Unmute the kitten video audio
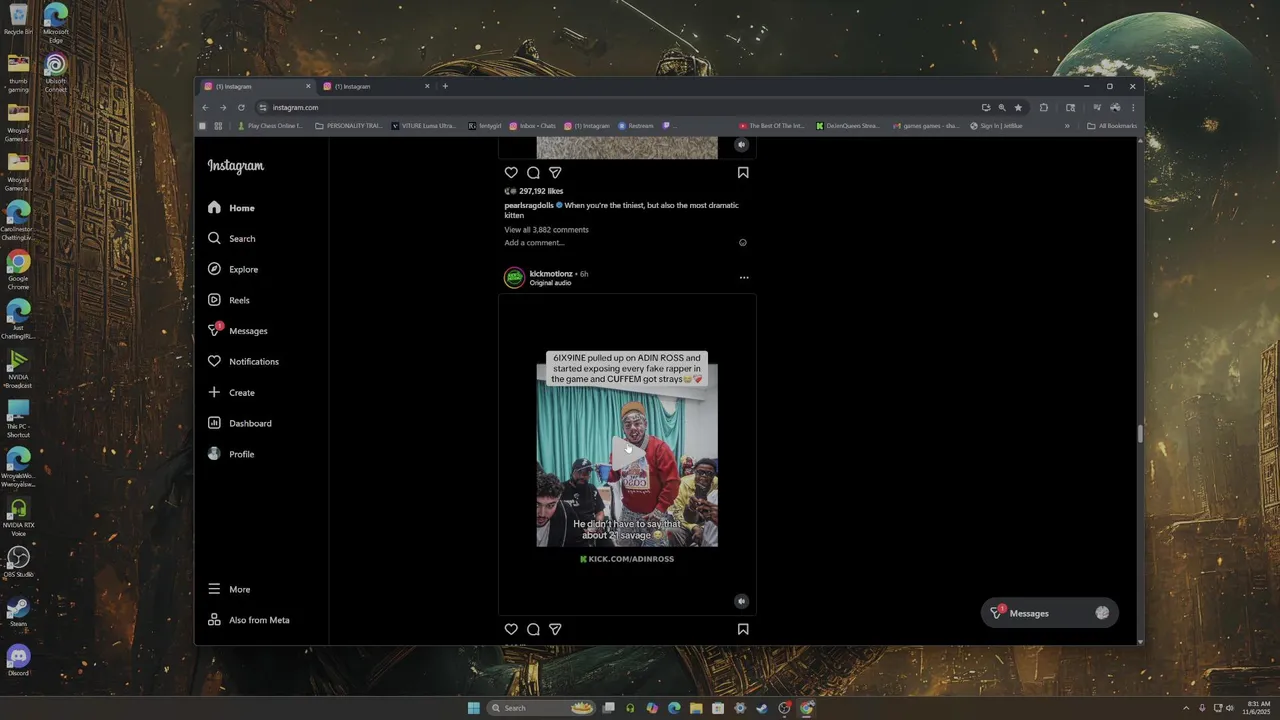This screenshot has height=720, width=1280. pyautogui.click(x=741, y=145)
